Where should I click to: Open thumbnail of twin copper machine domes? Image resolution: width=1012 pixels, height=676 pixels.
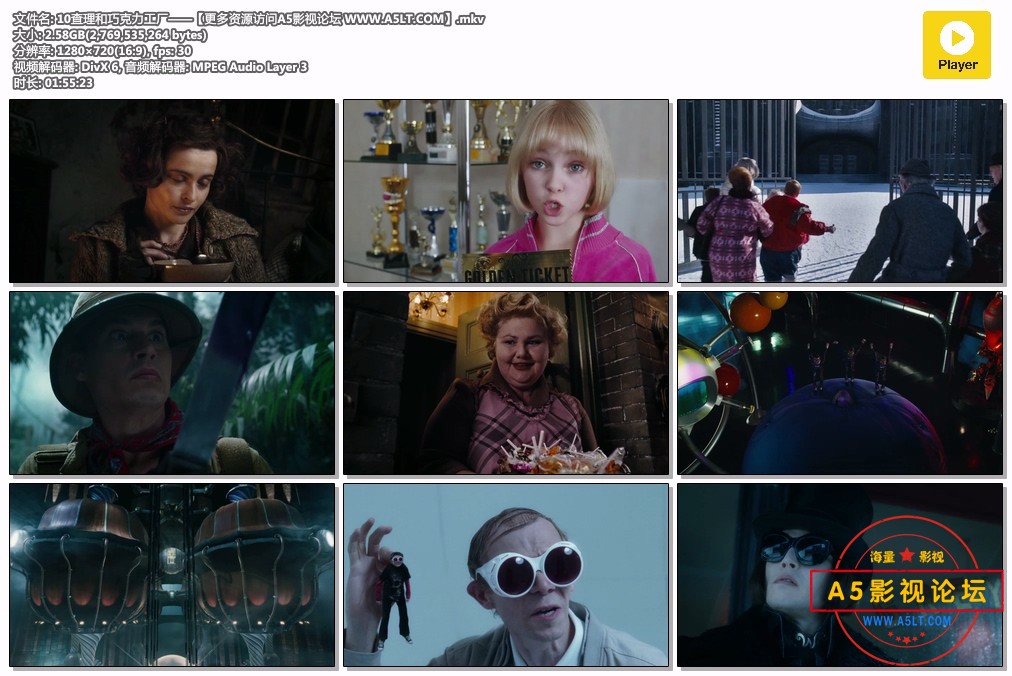pyautogui.click(x=172, y=575)
